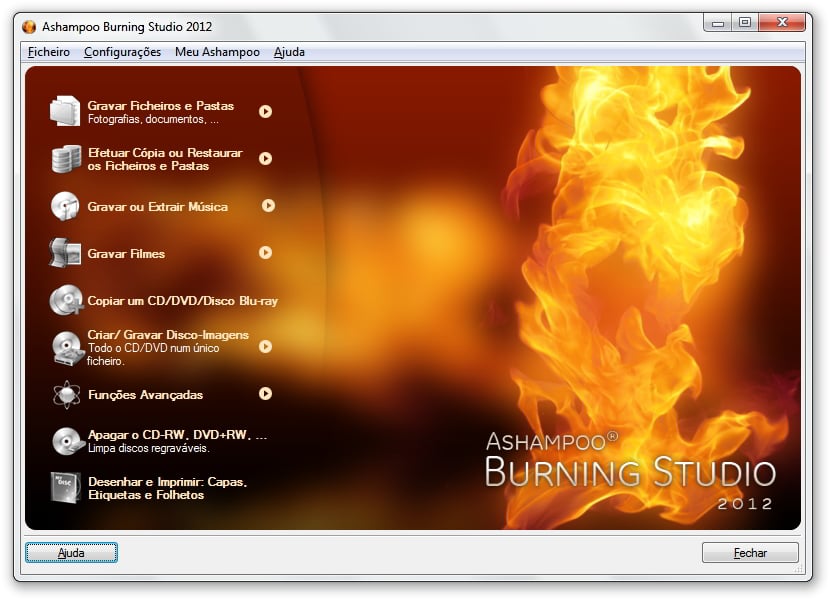Click the resize grip at window corner
This screenshot has height=601, width=830.
tap(799, 568)
